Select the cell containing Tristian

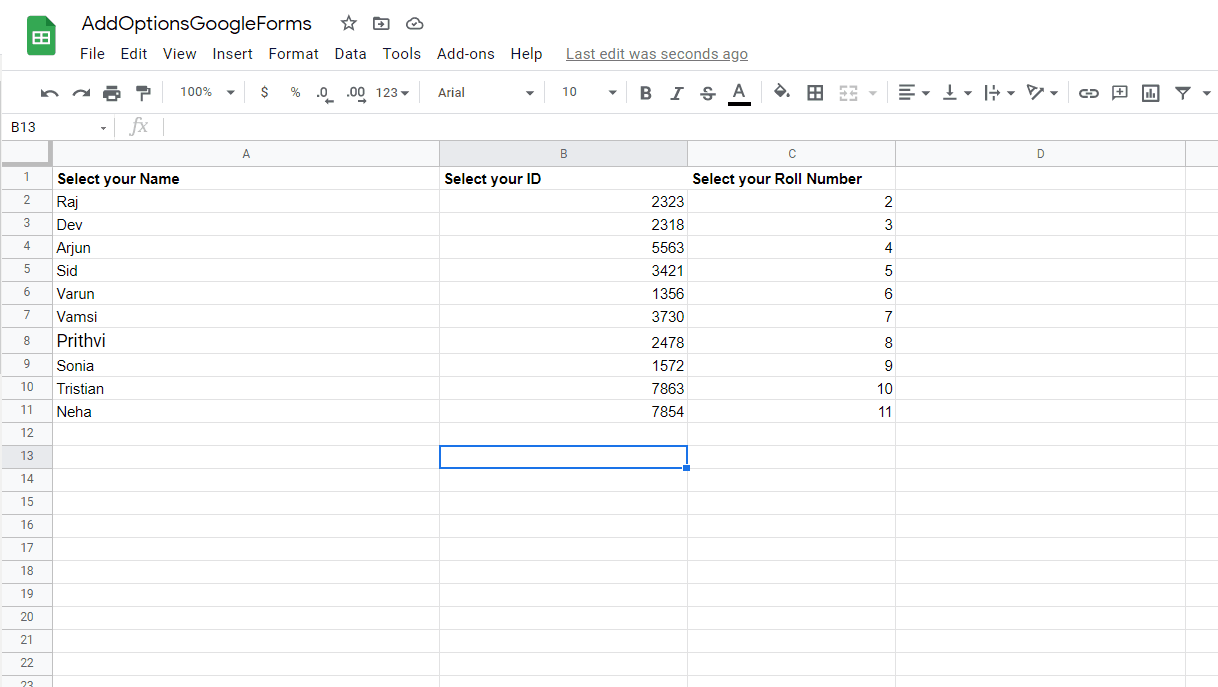[x=246, y=389]
